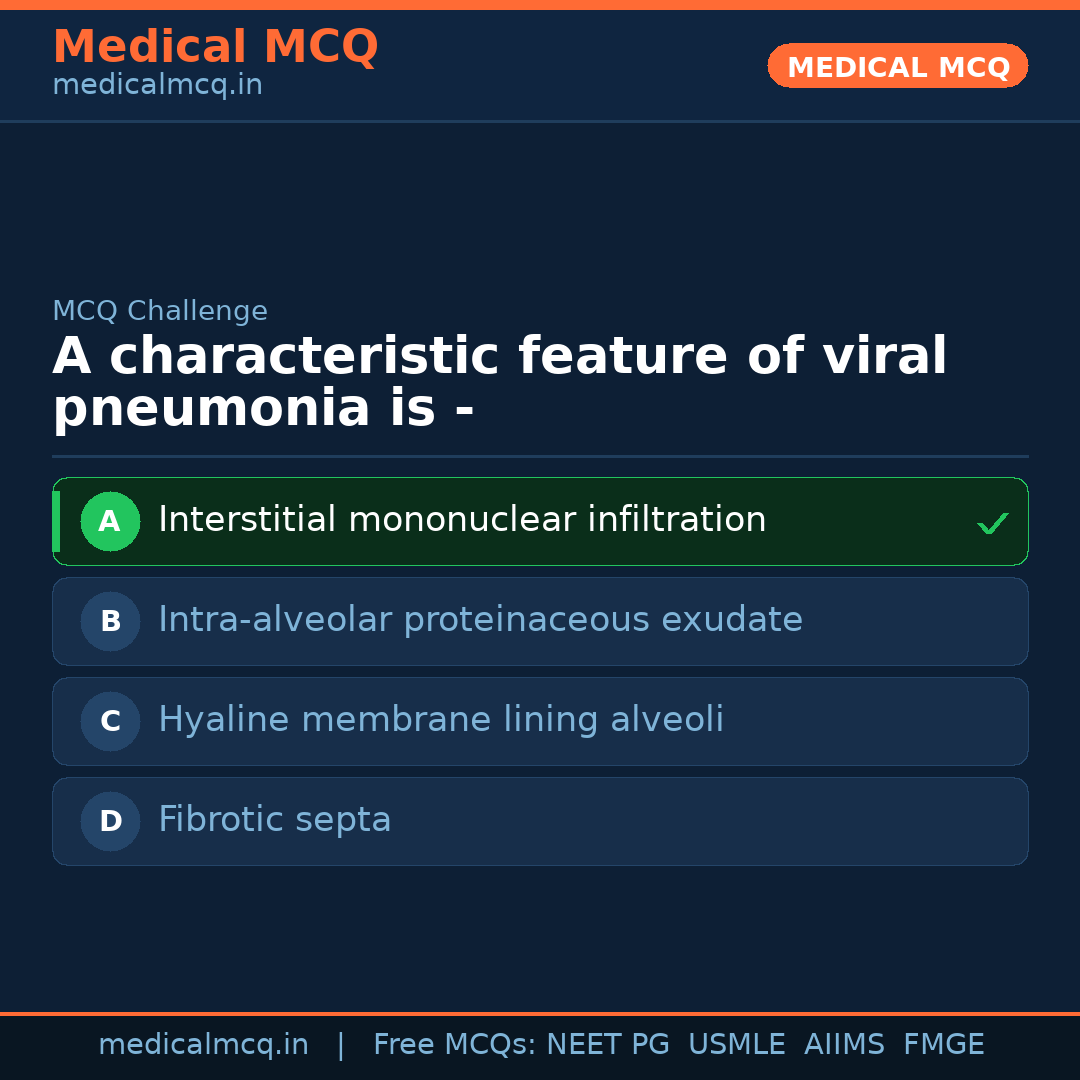Choose answer 'Intra-alveolar proteinaceous exudate'

480,620
